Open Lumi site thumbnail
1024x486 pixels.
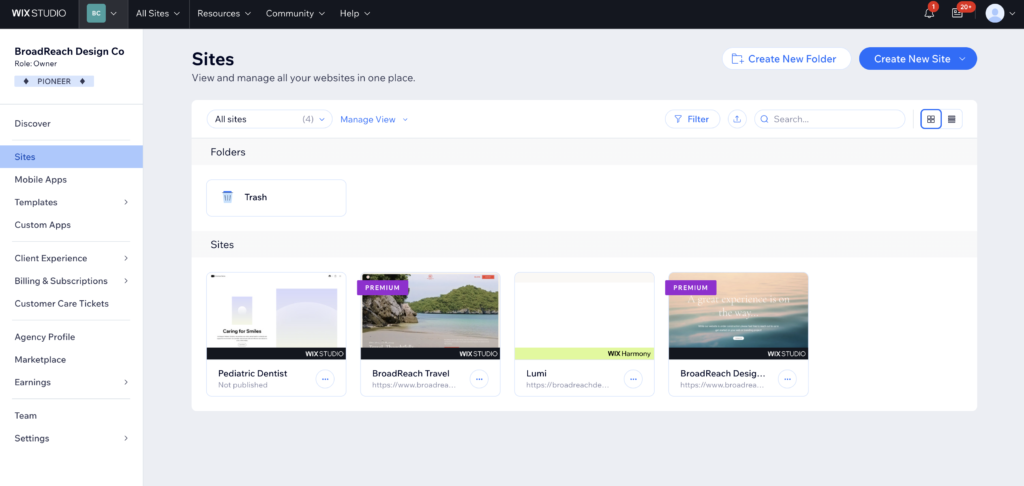(584, 316)
